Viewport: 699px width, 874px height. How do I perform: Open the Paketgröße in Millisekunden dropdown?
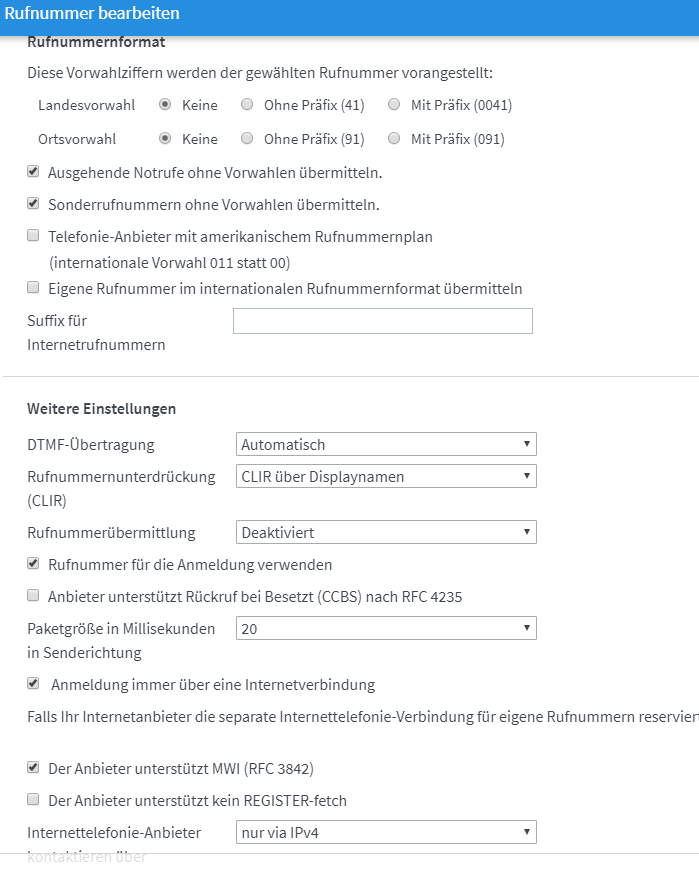tap(387, 628)
